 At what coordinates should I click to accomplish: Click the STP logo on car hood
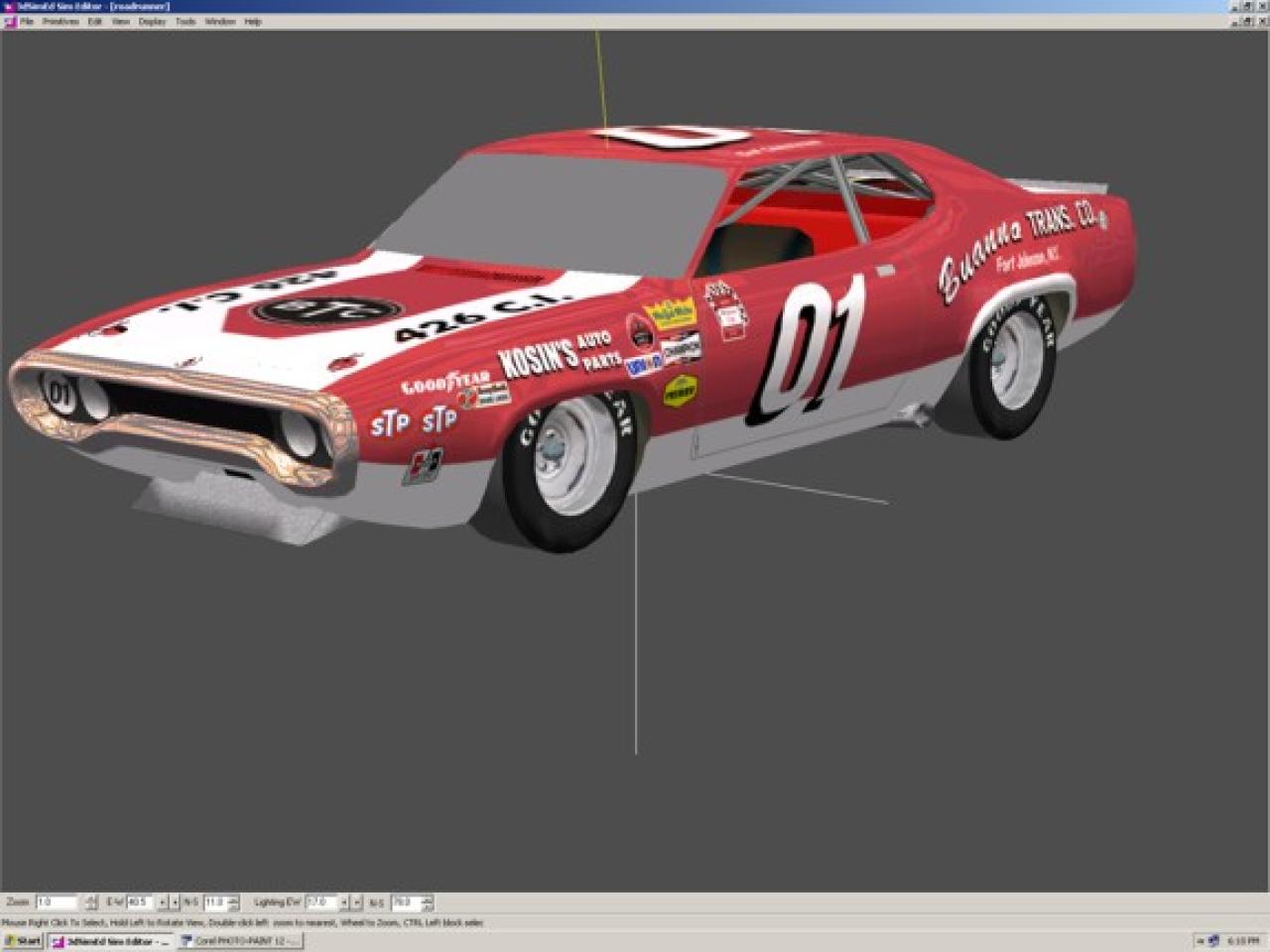pos(325,310)
